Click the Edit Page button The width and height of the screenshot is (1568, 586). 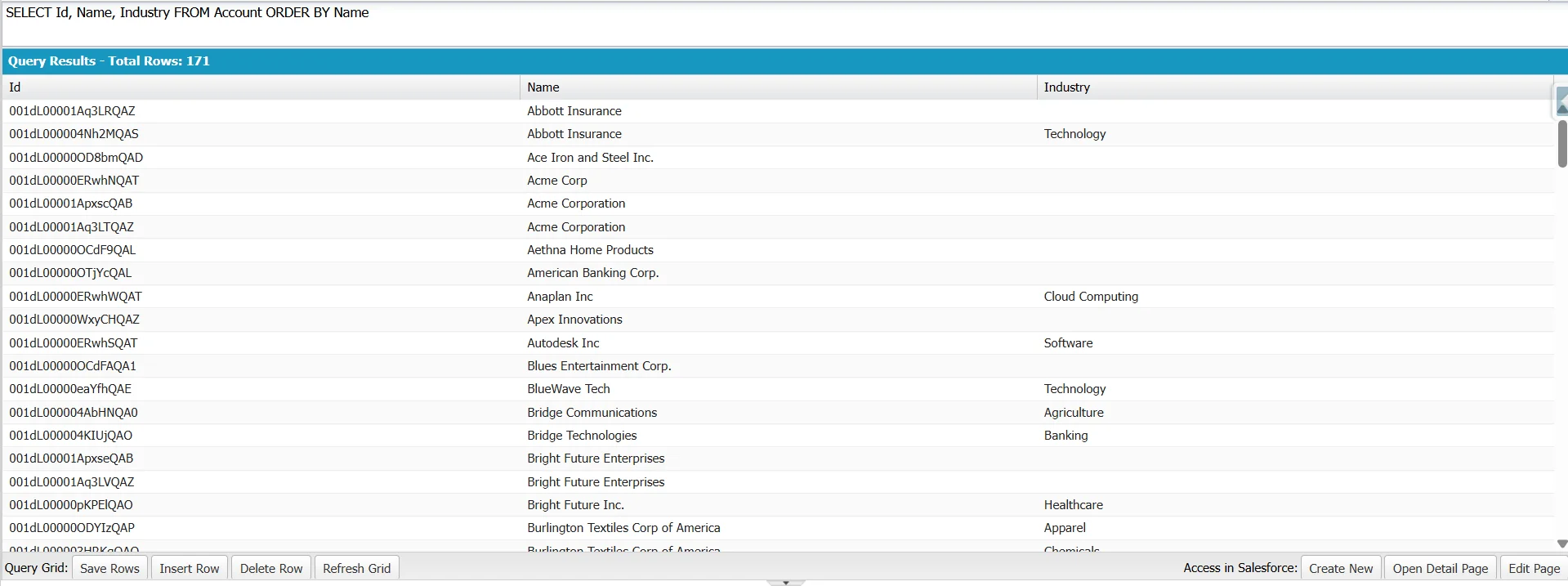1534,568
